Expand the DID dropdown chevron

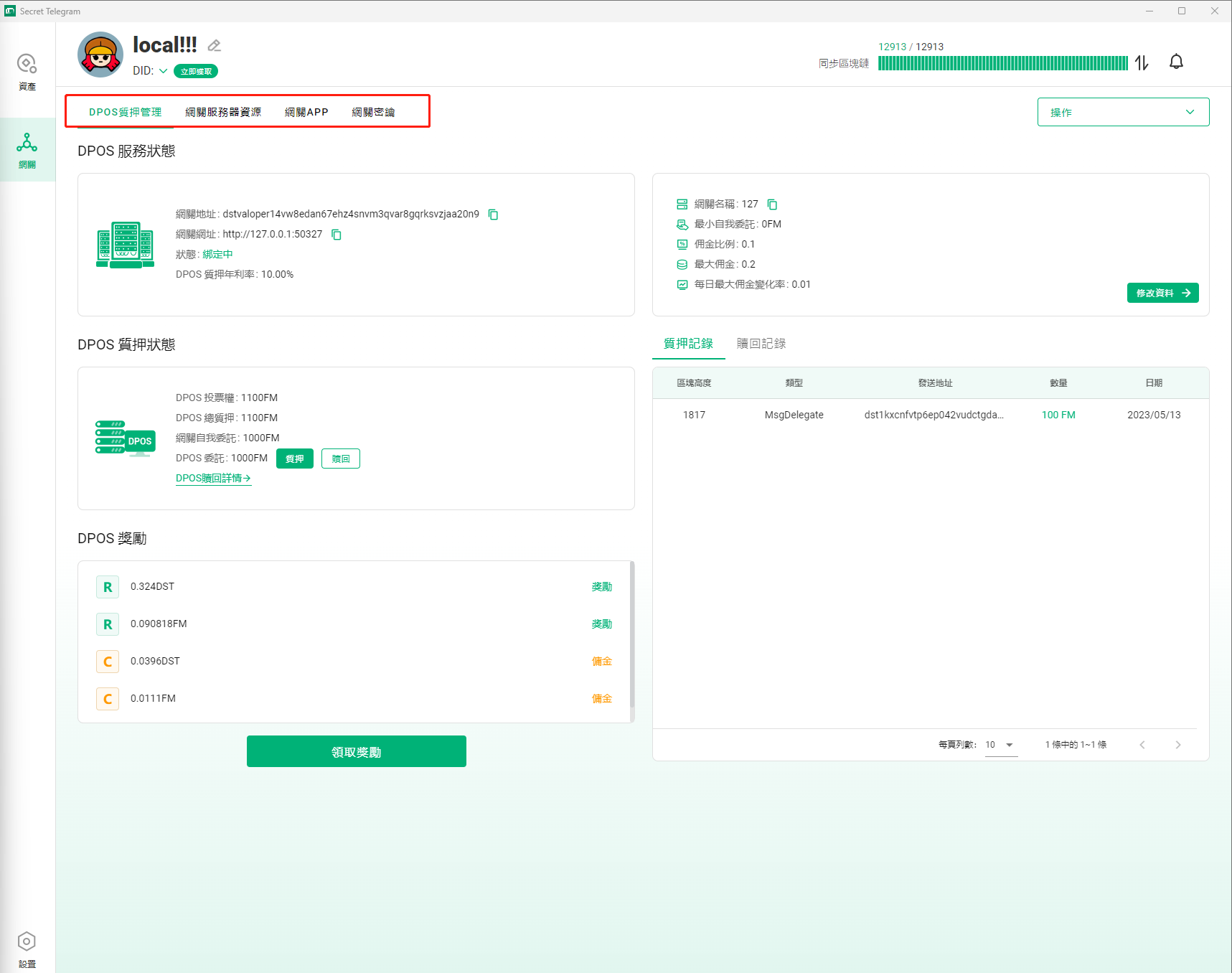click(163, 71)
